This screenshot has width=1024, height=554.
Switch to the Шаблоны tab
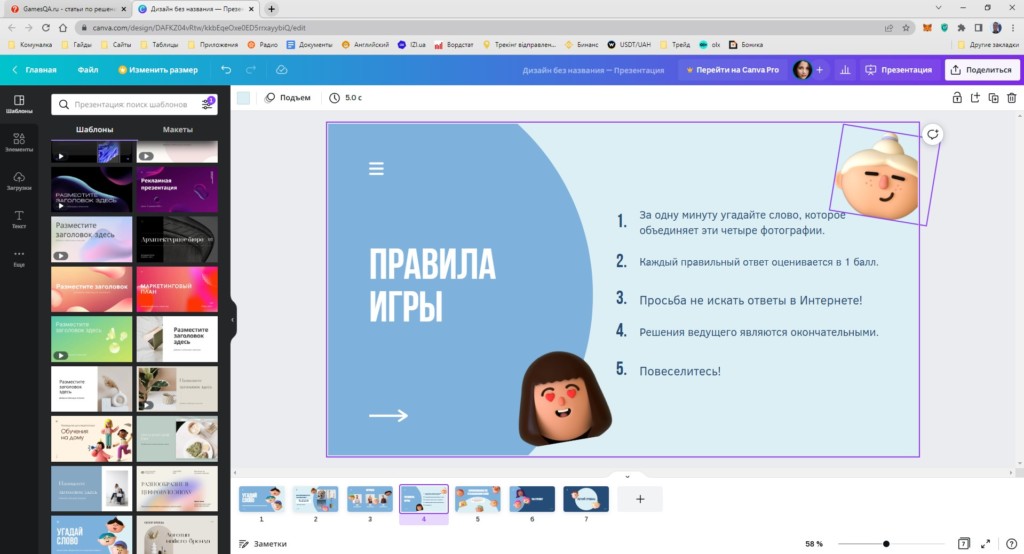(94, 129)
